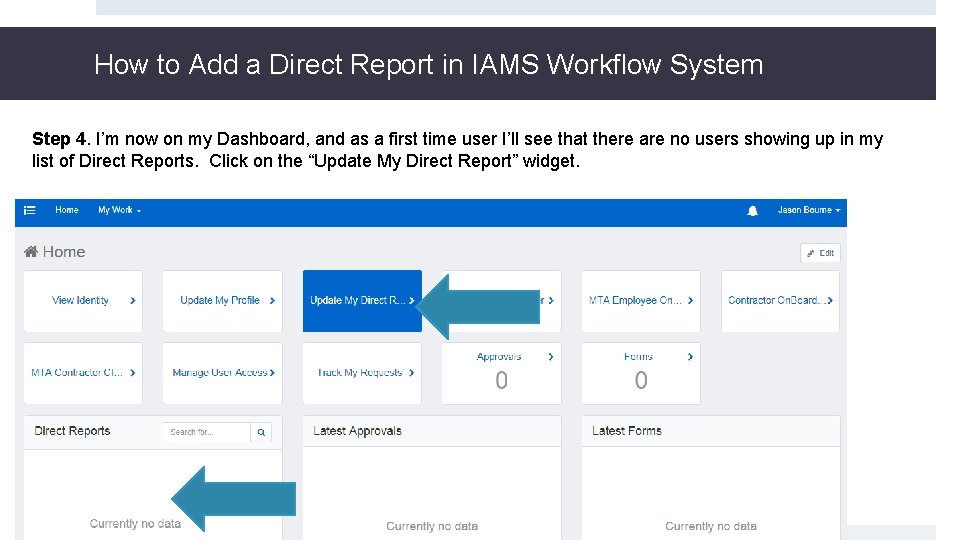Click chevron on View Identity tile
Viewport: 960px width, 540px height.
(x=133, y=301)
